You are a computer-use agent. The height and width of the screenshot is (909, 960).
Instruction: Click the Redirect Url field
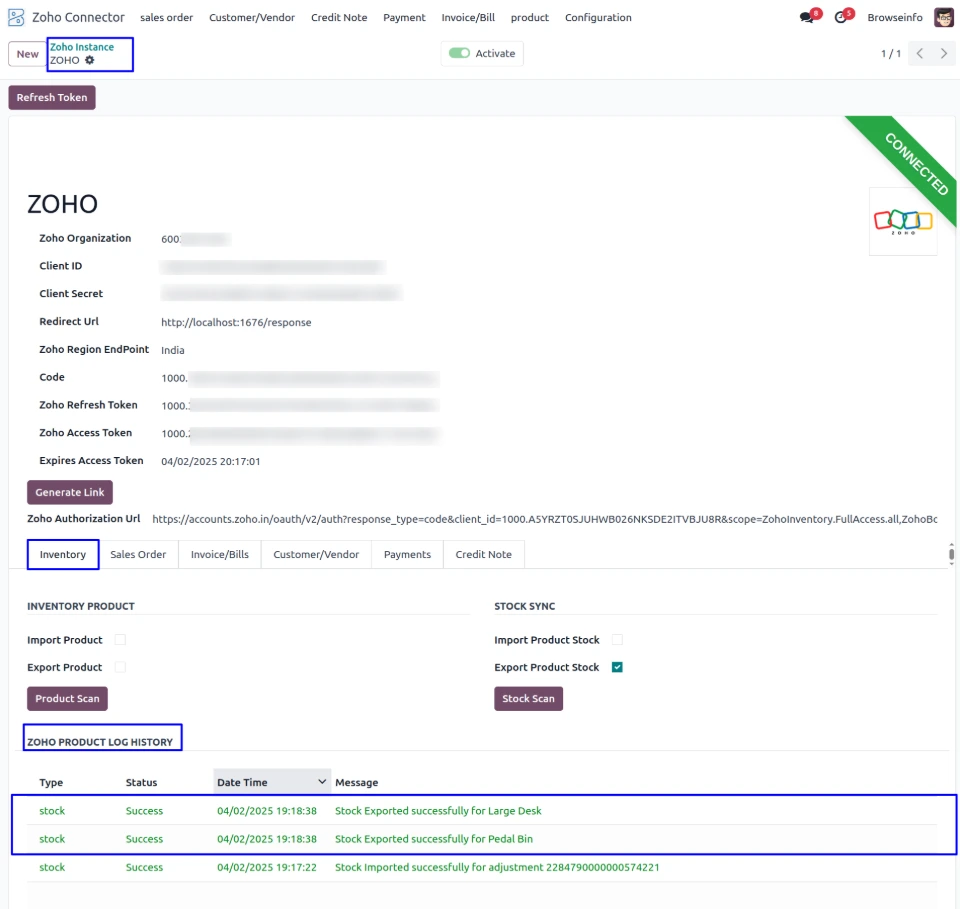tap(236, 323)
